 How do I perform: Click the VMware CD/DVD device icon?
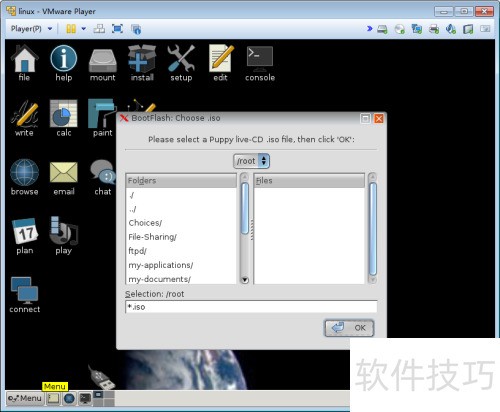click(x=400, y=29)
